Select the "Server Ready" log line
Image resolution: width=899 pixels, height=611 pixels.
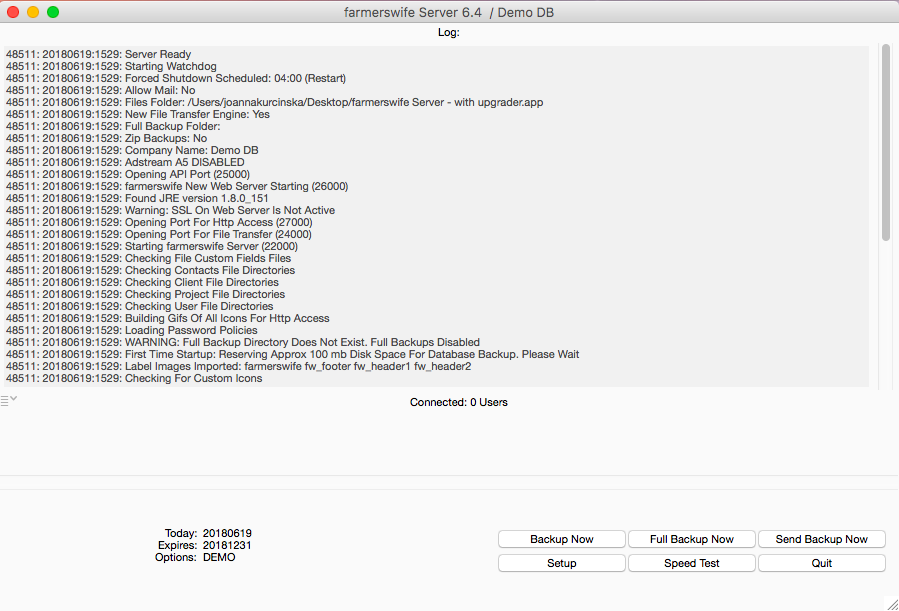click(99, 54)
